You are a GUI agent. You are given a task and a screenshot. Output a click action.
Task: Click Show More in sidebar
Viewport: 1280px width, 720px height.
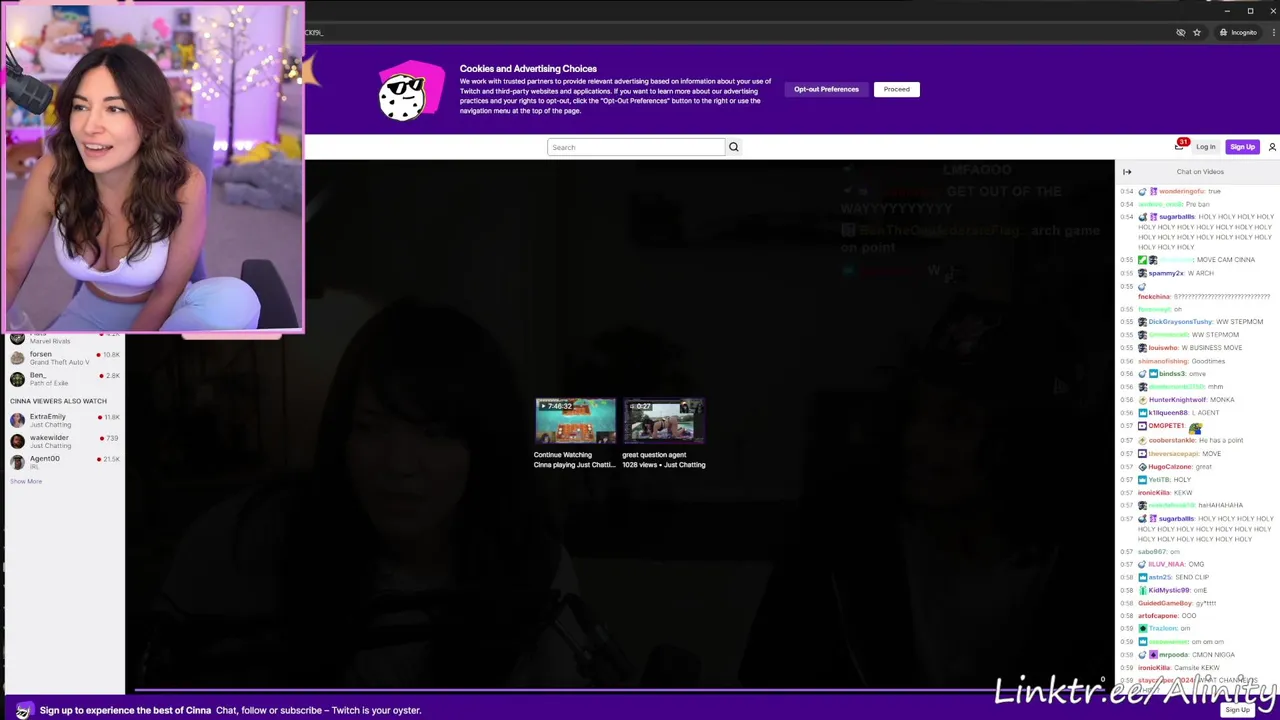click(x=26, y=482)
